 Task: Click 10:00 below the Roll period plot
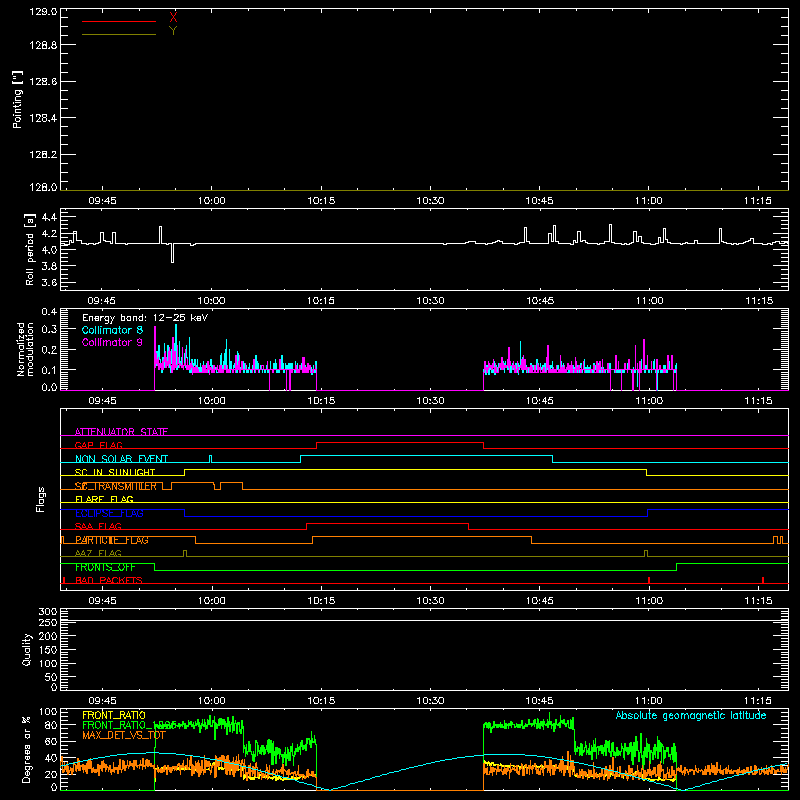(211, 301)
